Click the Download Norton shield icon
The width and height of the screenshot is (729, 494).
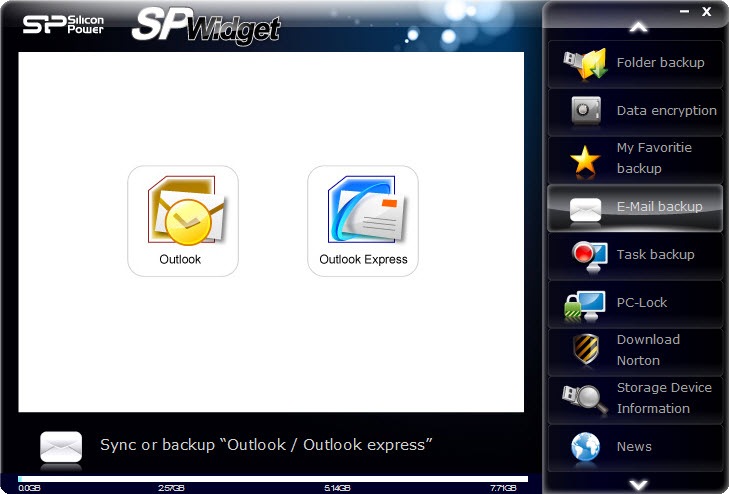(586, 349)
